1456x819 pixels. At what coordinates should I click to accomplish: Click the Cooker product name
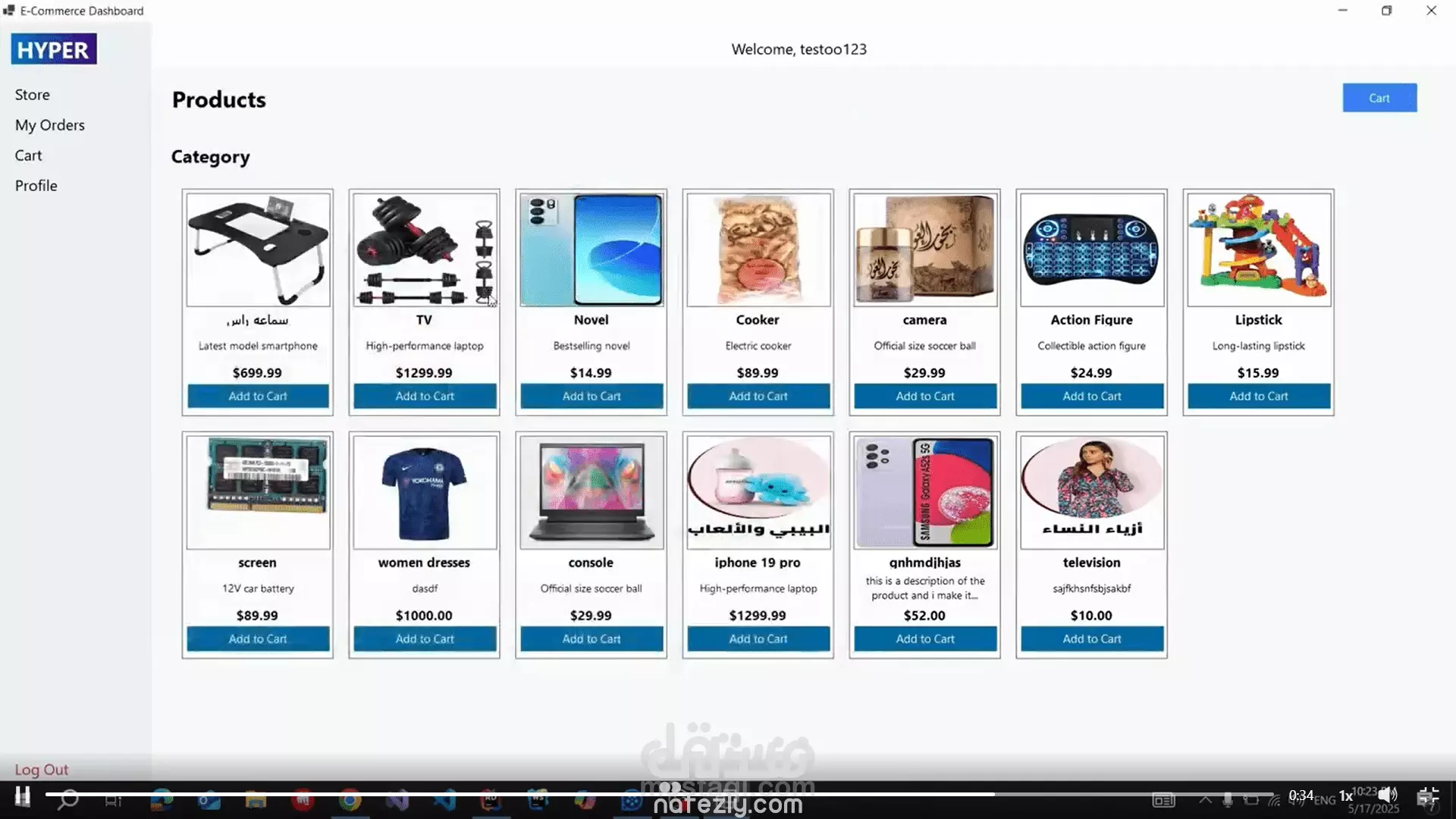click(x=758, y=320)
